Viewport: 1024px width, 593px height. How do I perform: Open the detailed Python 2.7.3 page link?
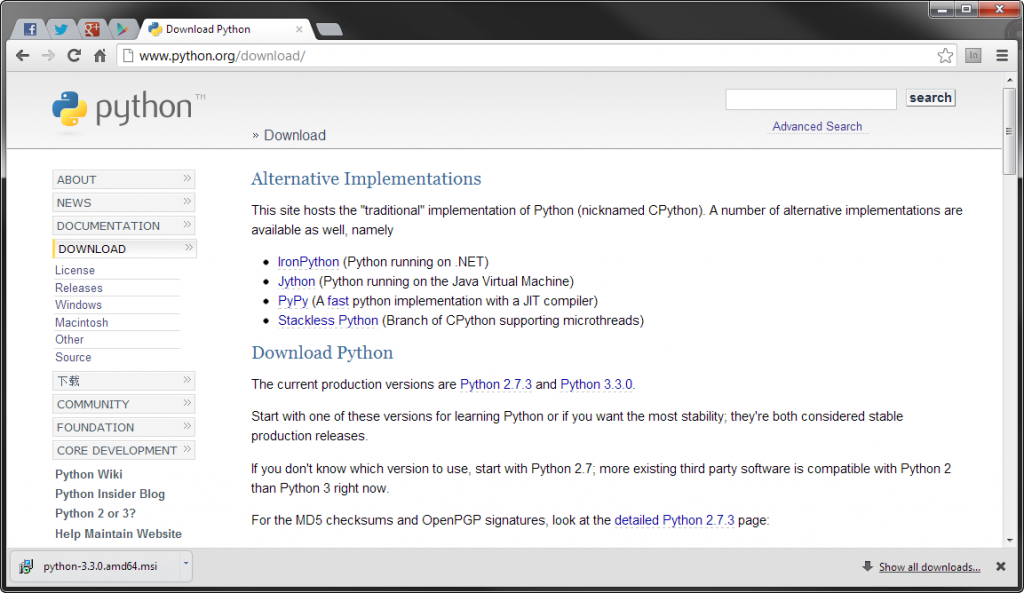(x=674, y=520)
